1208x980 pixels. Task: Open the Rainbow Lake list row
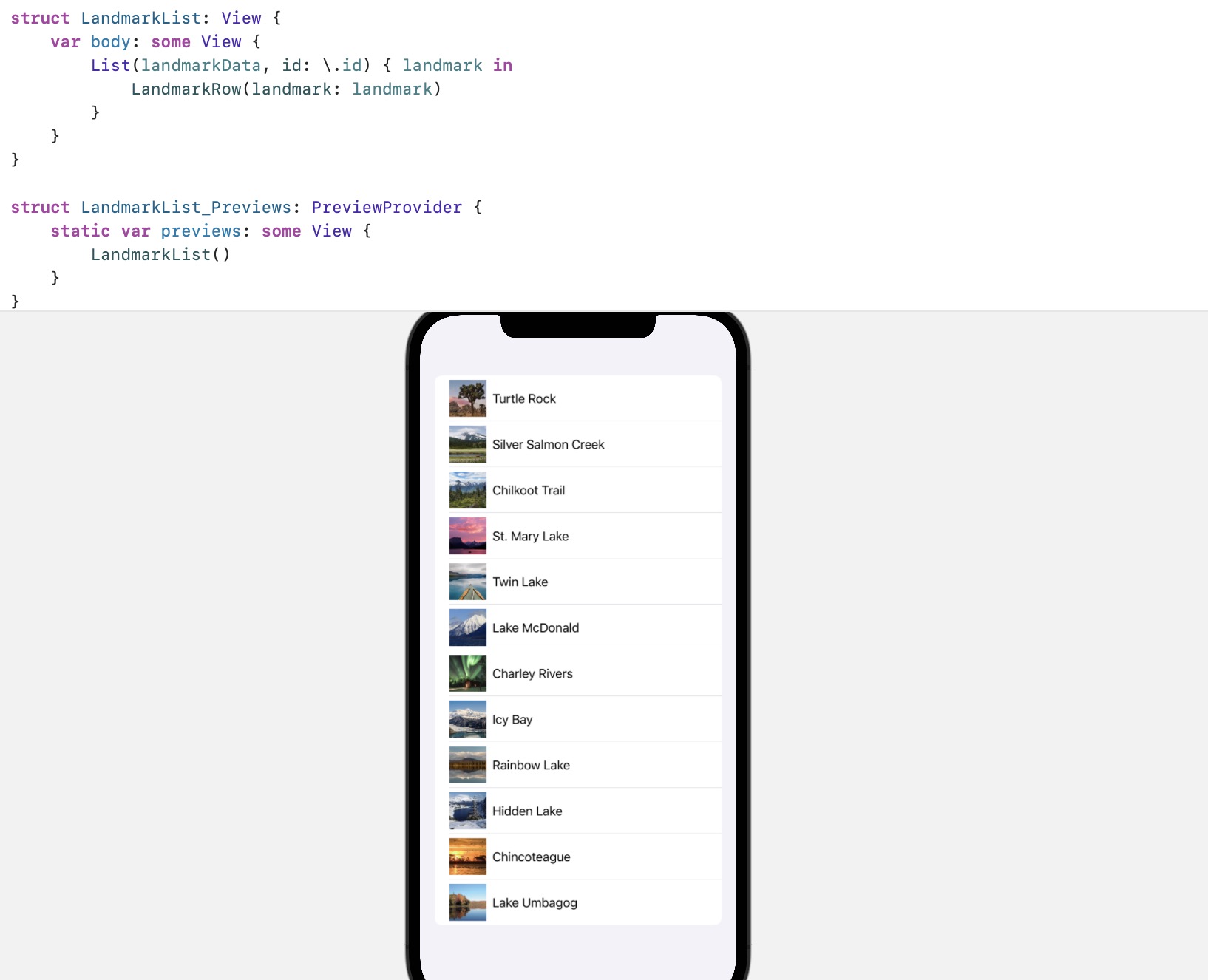click(578, 765)
